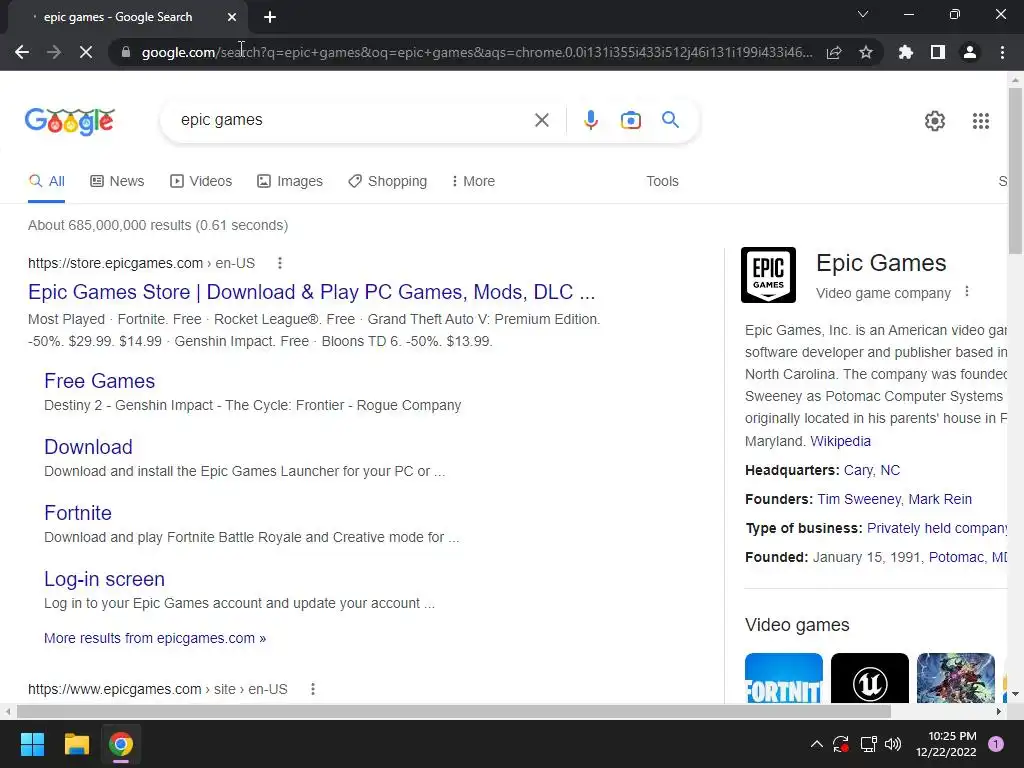Open the Fortnite sitelink
The width and height of the screenshot is (1024, 768).
point(78,513)
